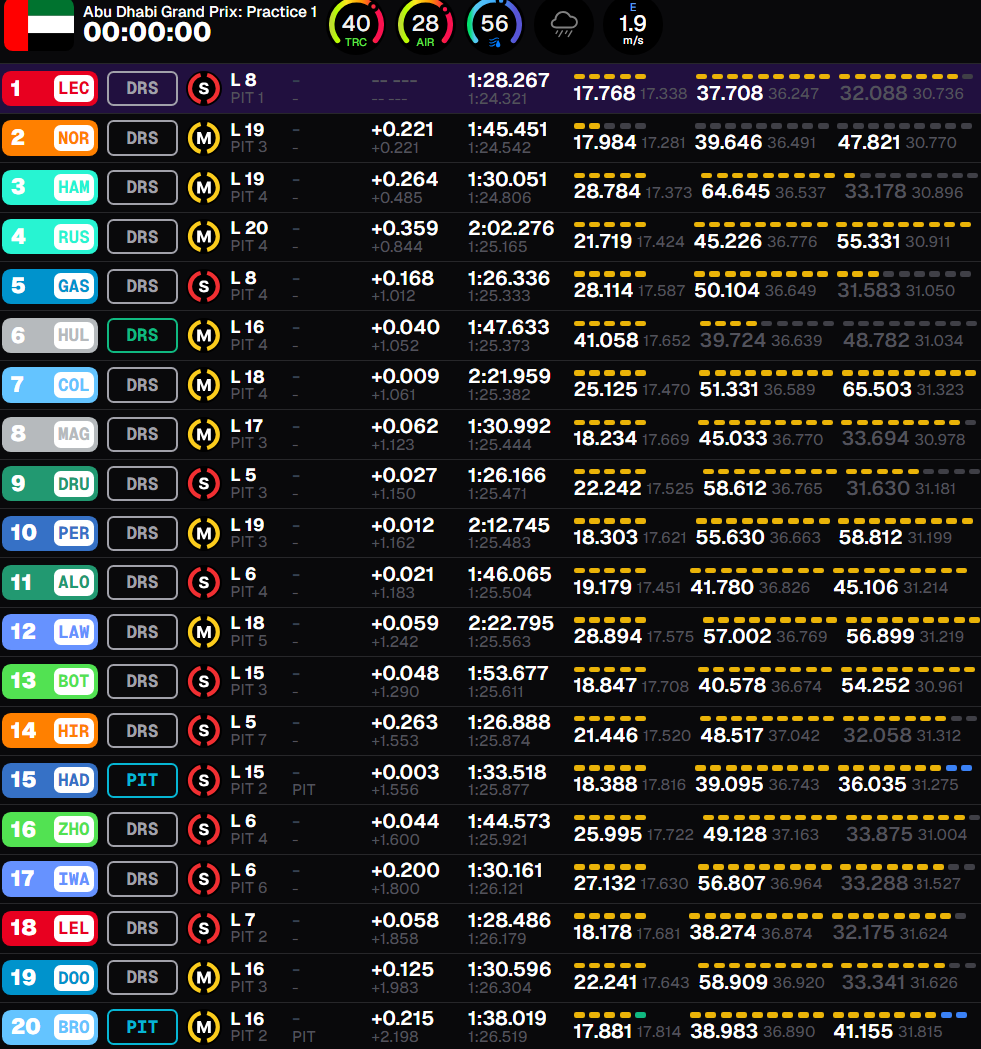Screen dimensions: 981x1049
Task: Select driver tag 1 LEC
Action: pos(50,88)
